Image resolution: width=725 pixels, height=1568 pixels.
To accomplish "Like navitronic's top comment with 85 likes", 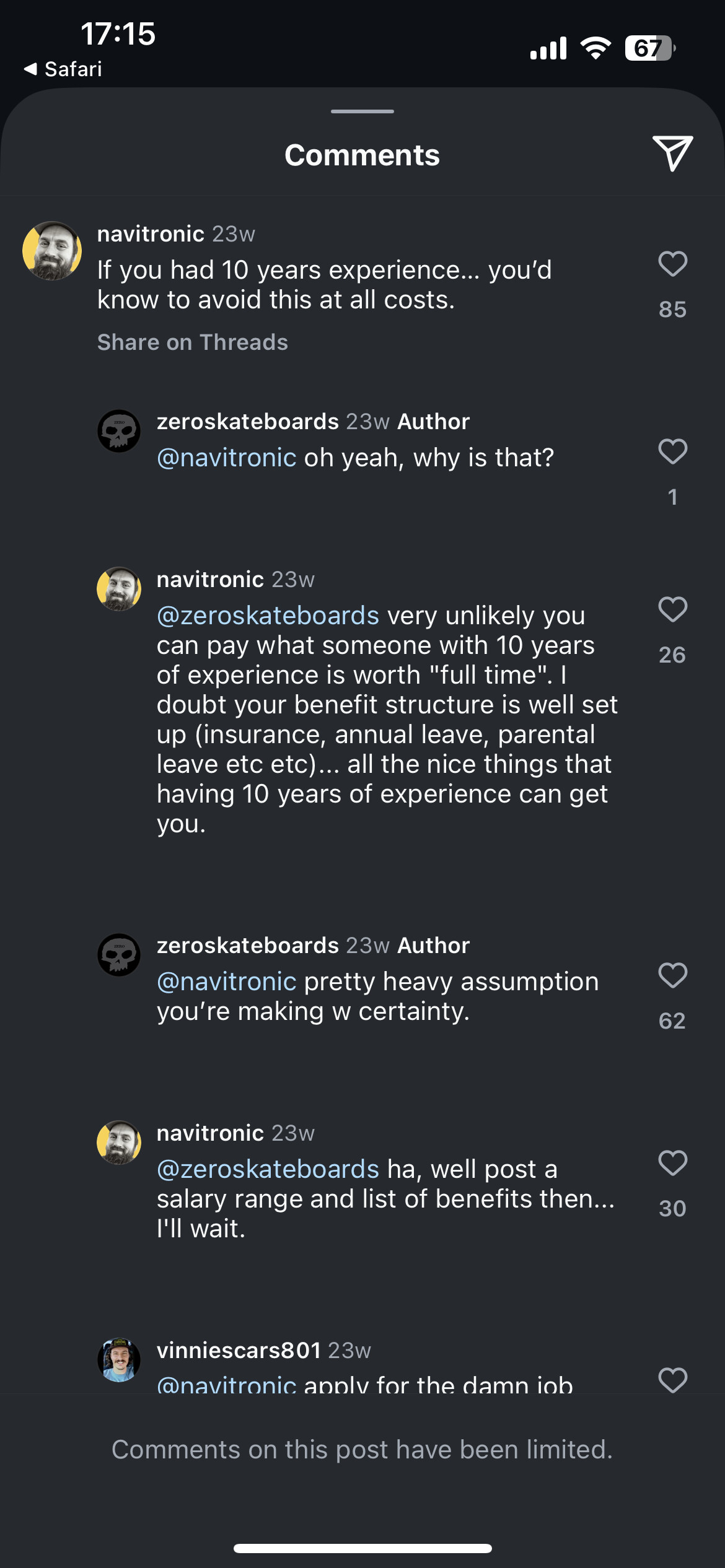I will 672,264.
